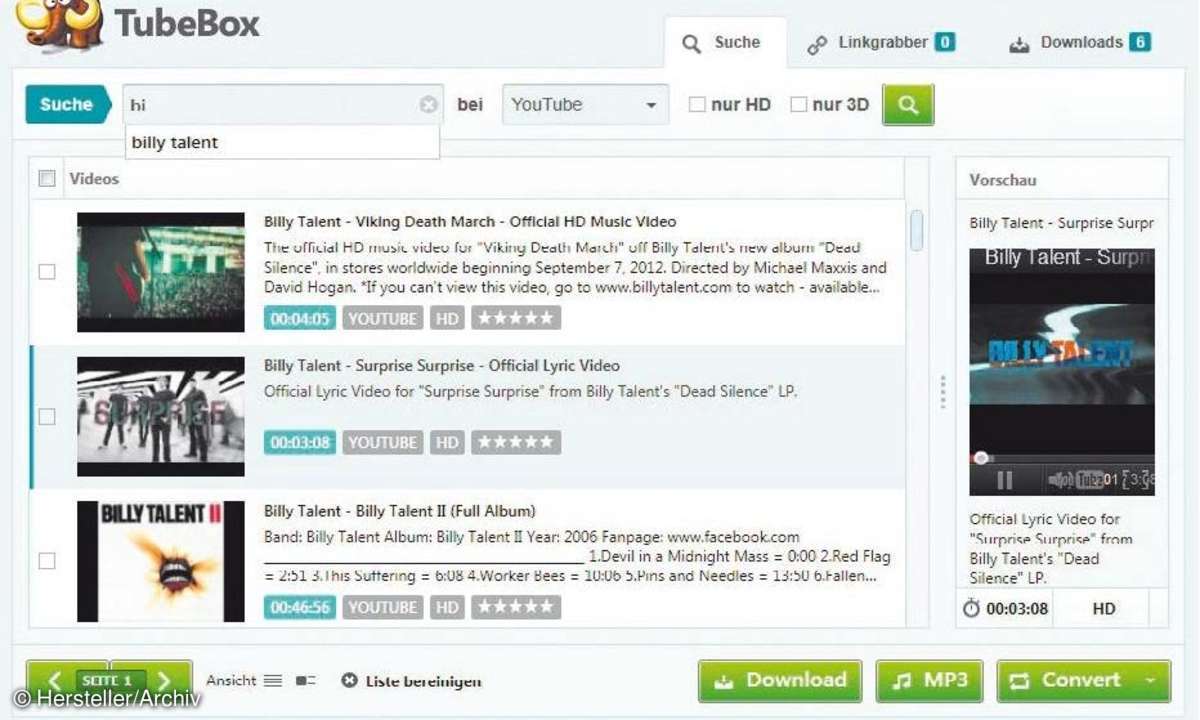Click star rating of Billy Talent II album
Image resolution: width=1200 pixels, height=720 pixels.
[x=516, y=607]
